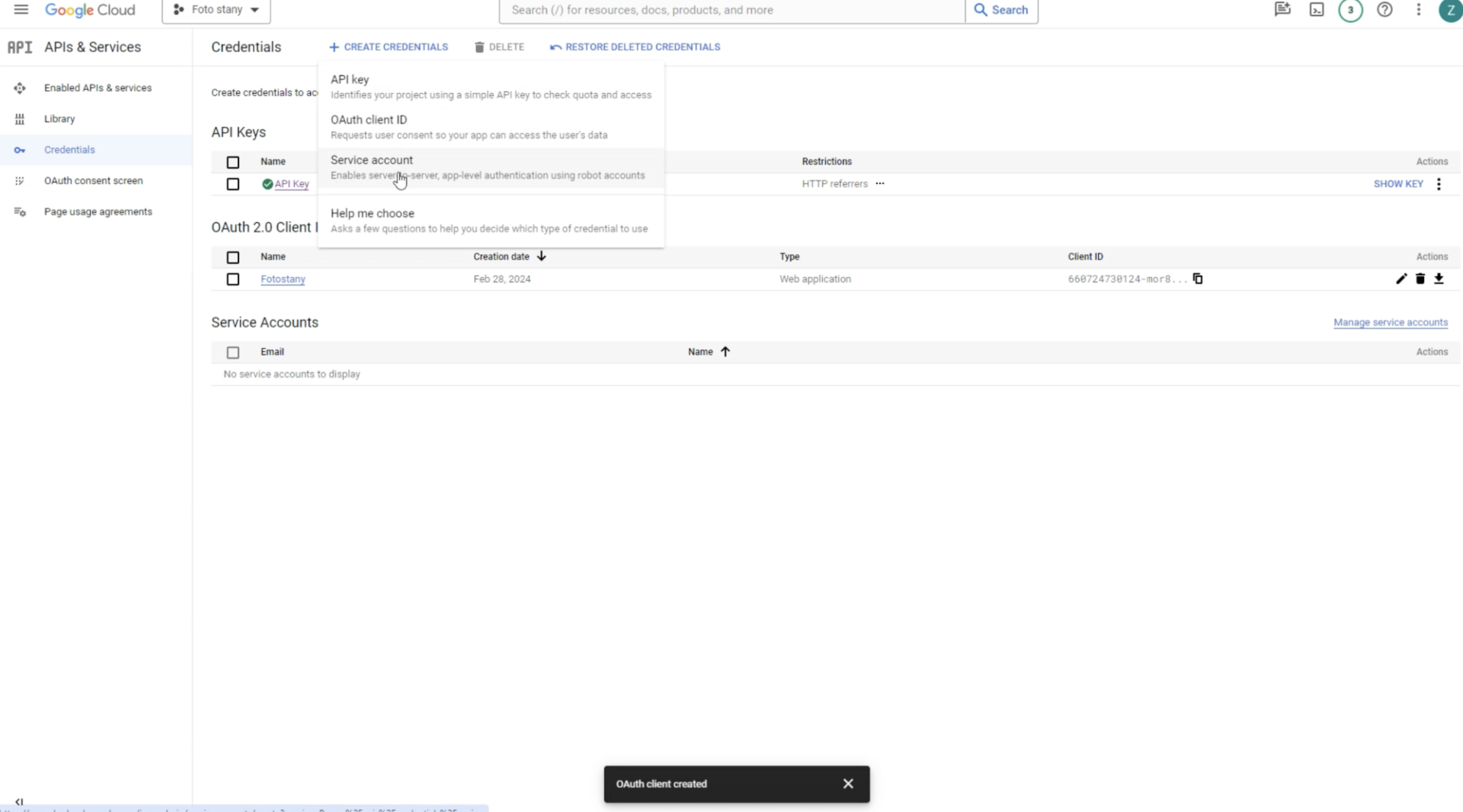Click the Email column header

[272, 352]
